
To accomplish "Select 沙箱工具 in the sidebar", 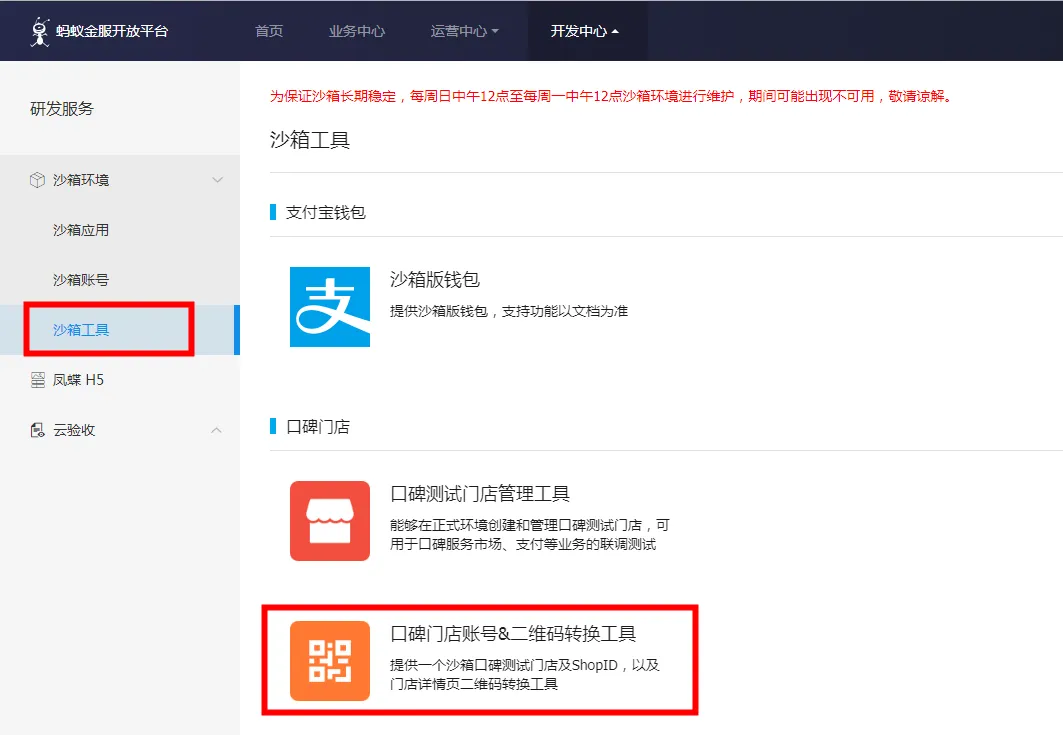I will tap(81, 330).
